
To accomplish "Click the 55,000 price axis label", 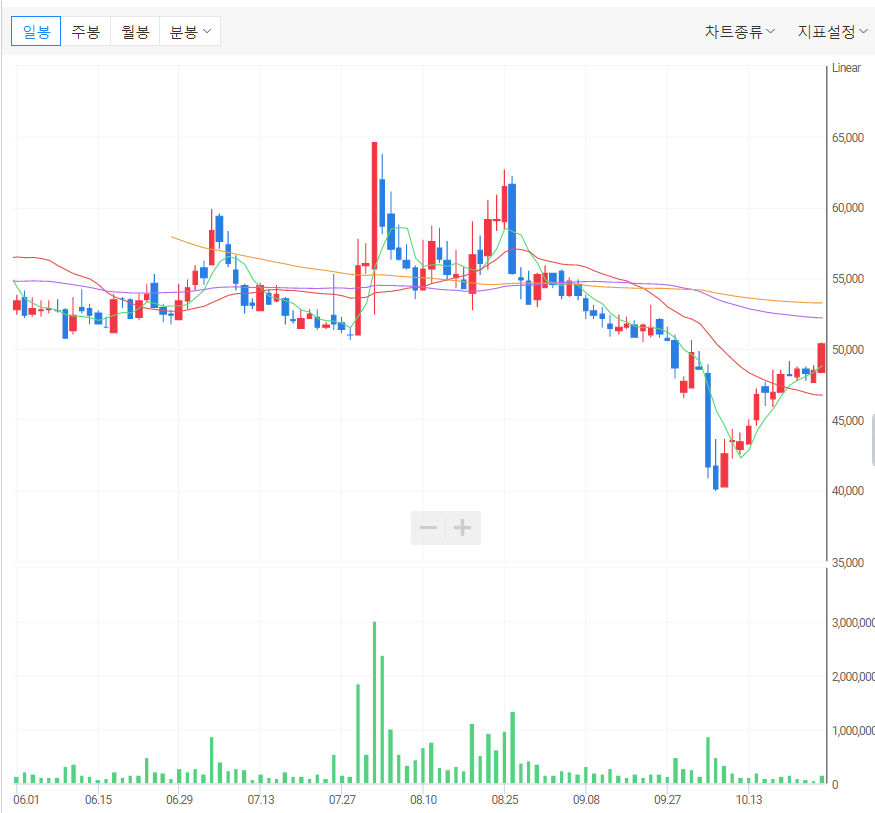I will [848, 279].
